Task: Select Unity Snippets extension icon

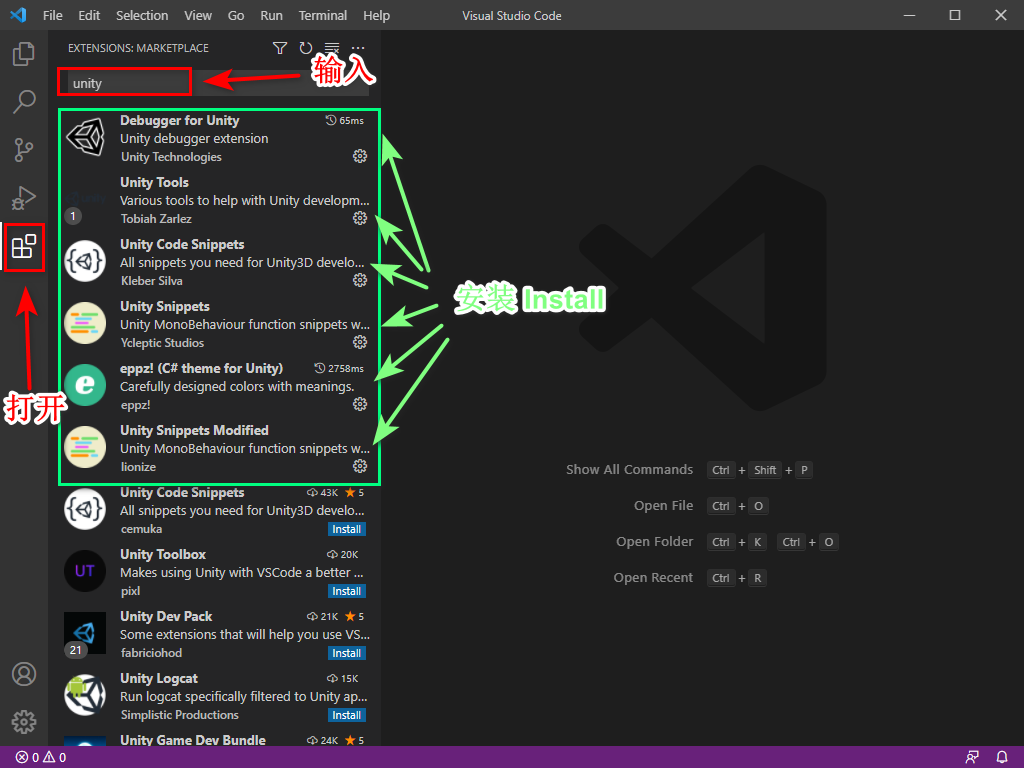Action: 85,323
